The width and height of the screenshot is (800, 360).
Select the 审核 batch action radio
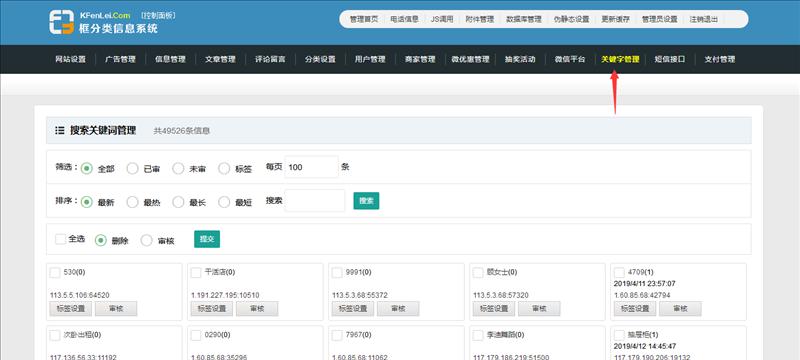(146, 240)
